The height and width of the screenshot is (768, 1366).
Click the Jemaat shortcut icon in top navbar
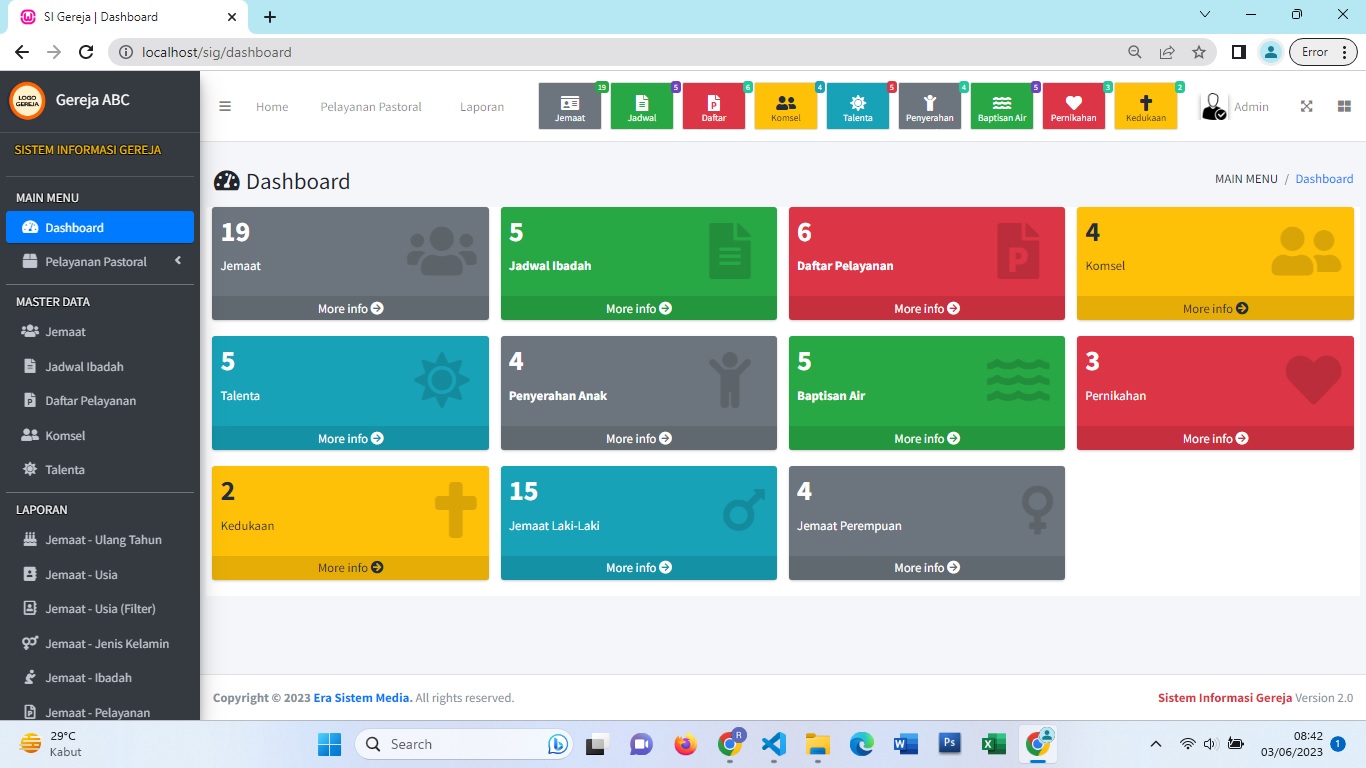[x=570, y=106]
